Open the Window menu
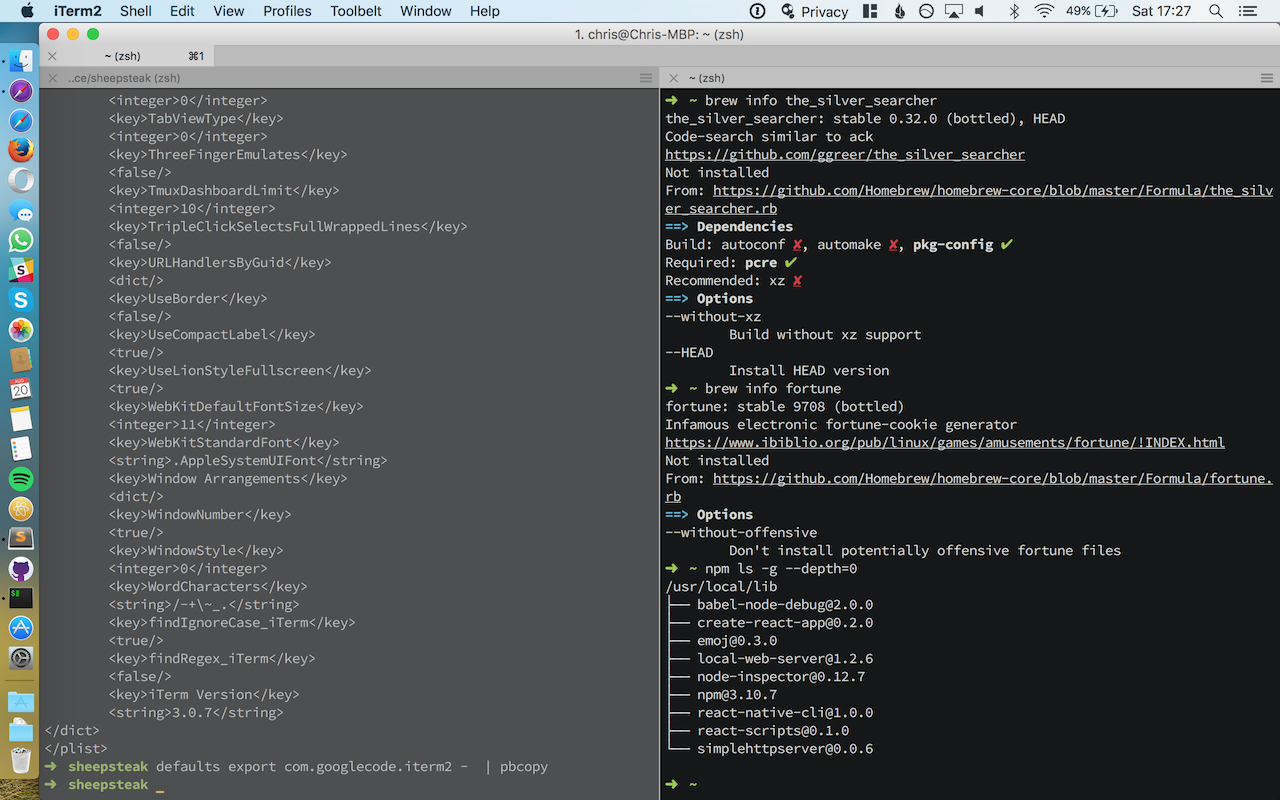 [x=425, y=11]
